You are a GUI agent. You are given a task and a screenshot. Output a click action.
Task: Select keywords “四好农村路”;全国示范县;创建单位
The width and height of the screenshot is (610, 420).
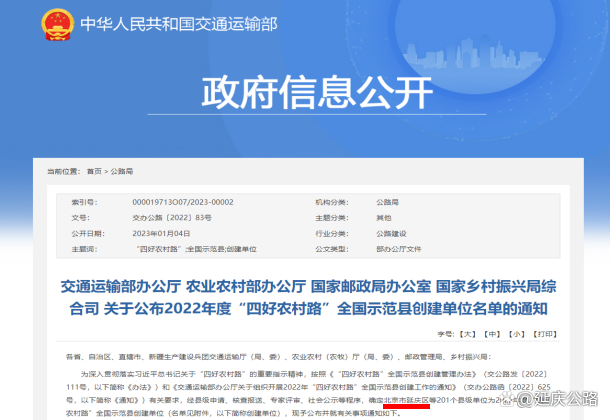(196, 249)
